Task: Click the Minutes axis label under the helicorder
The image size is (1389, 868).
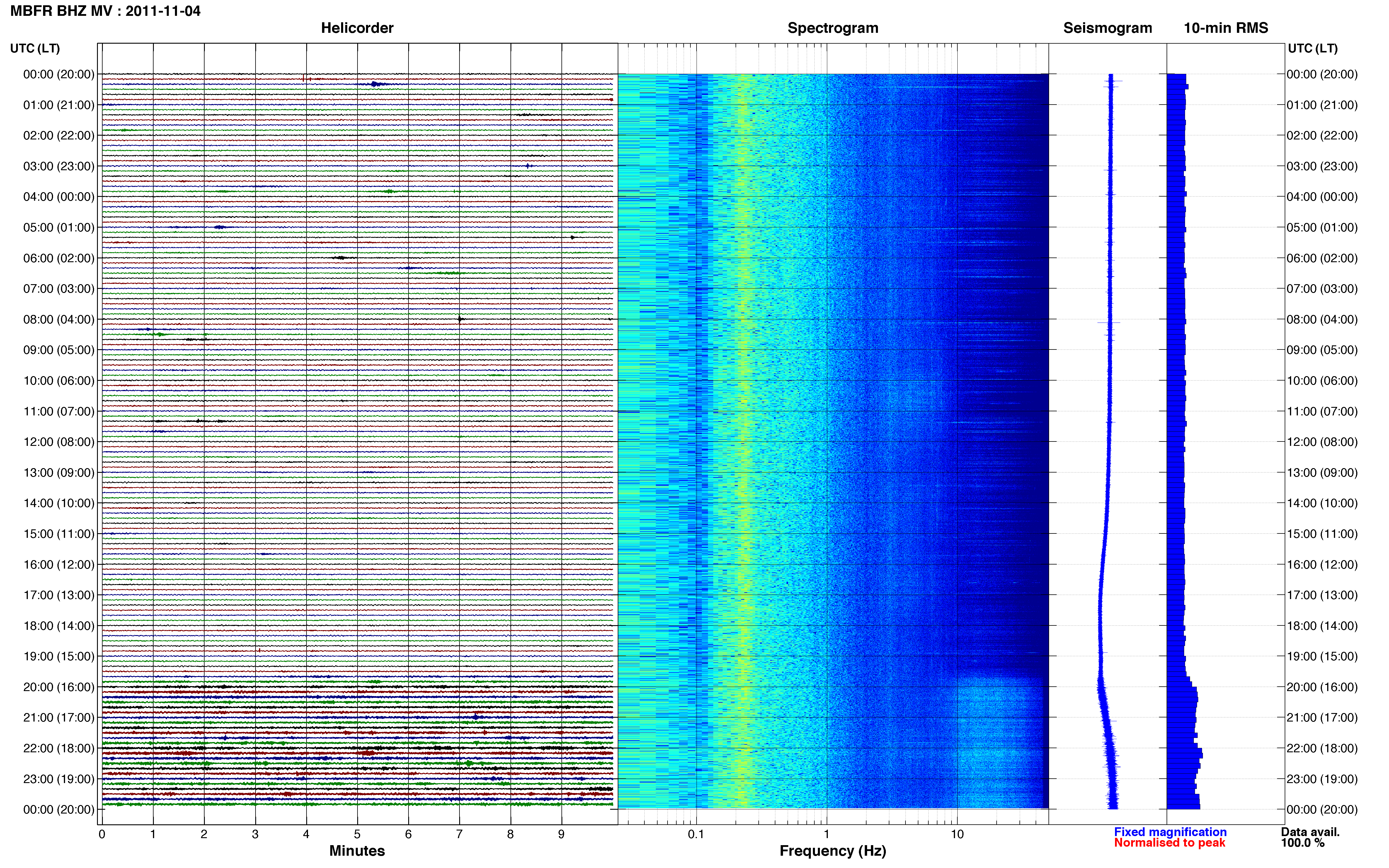Action: [357, 851]
